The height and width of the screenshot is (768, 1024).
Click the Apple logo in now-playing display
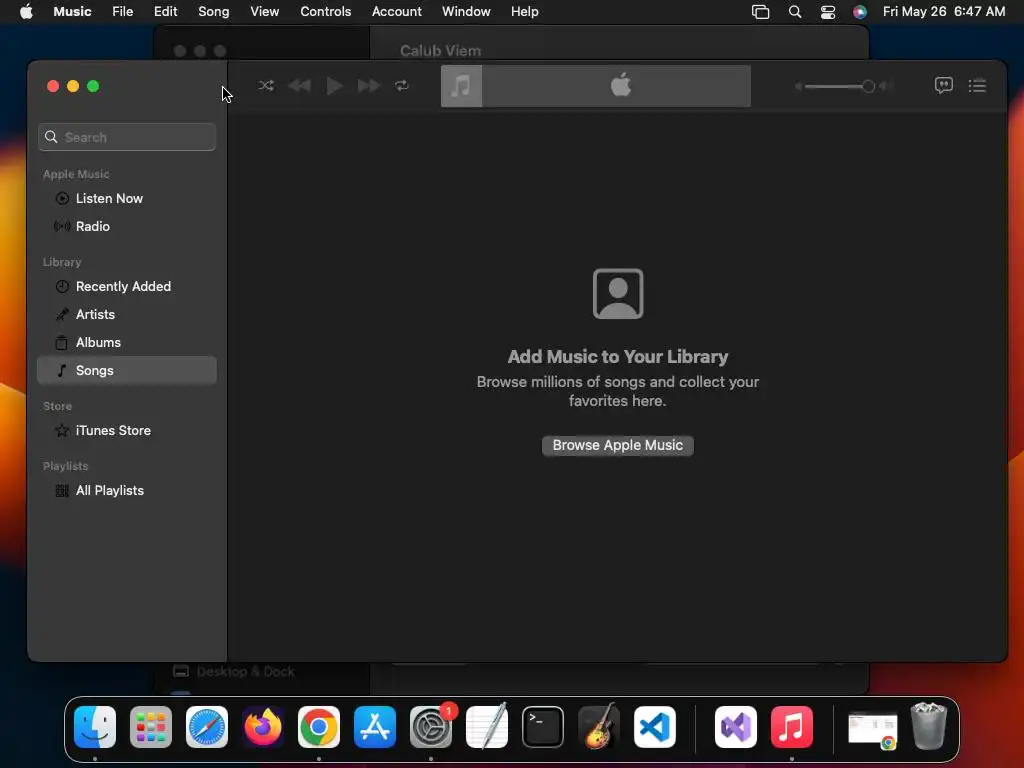[620, 86]
